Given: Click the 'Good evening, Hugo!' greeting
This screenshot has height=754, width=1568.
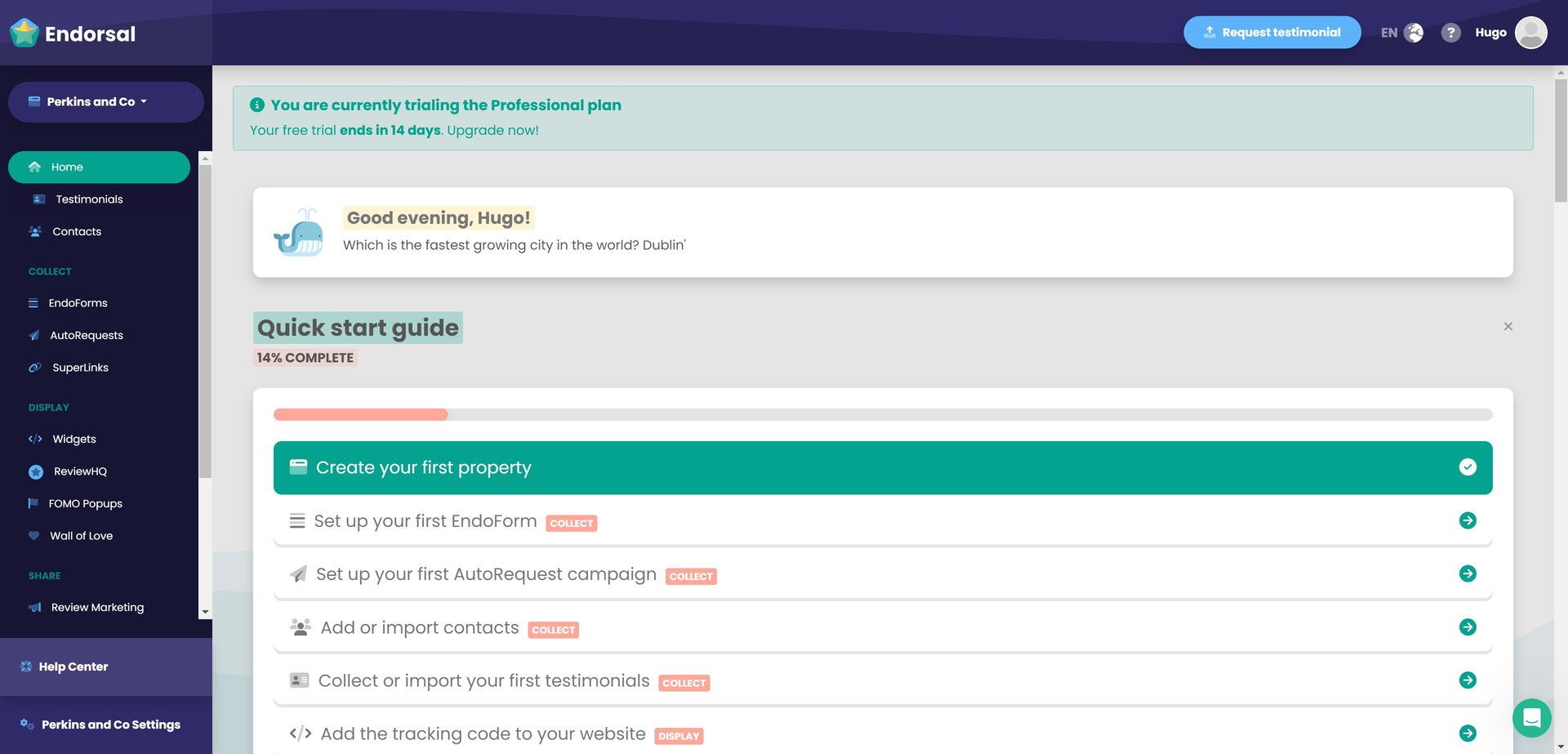Looking at the screenshot, I should 439,218.
